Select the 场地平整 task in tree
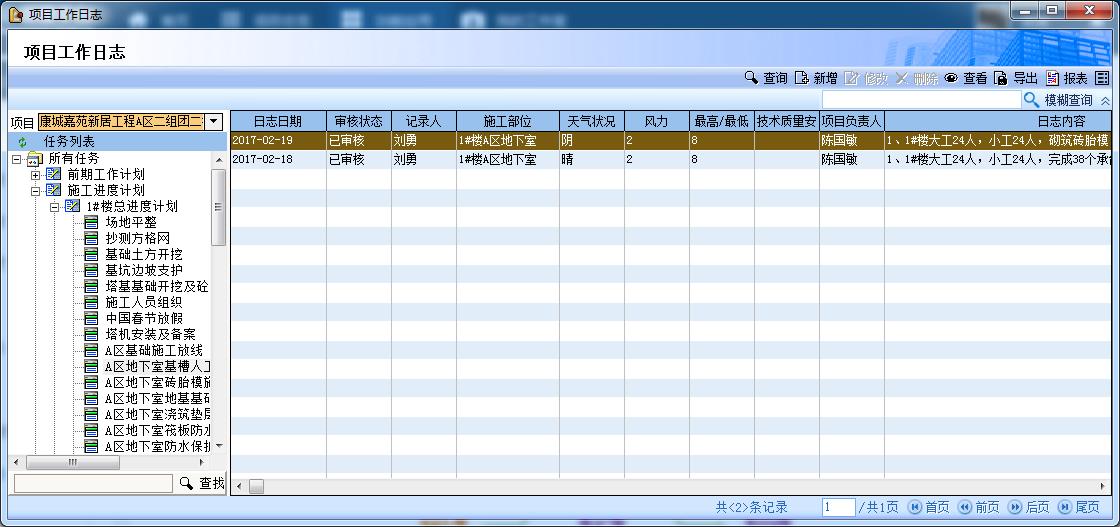Viewport: 1120px width, 527px height. tap(131, 222)
